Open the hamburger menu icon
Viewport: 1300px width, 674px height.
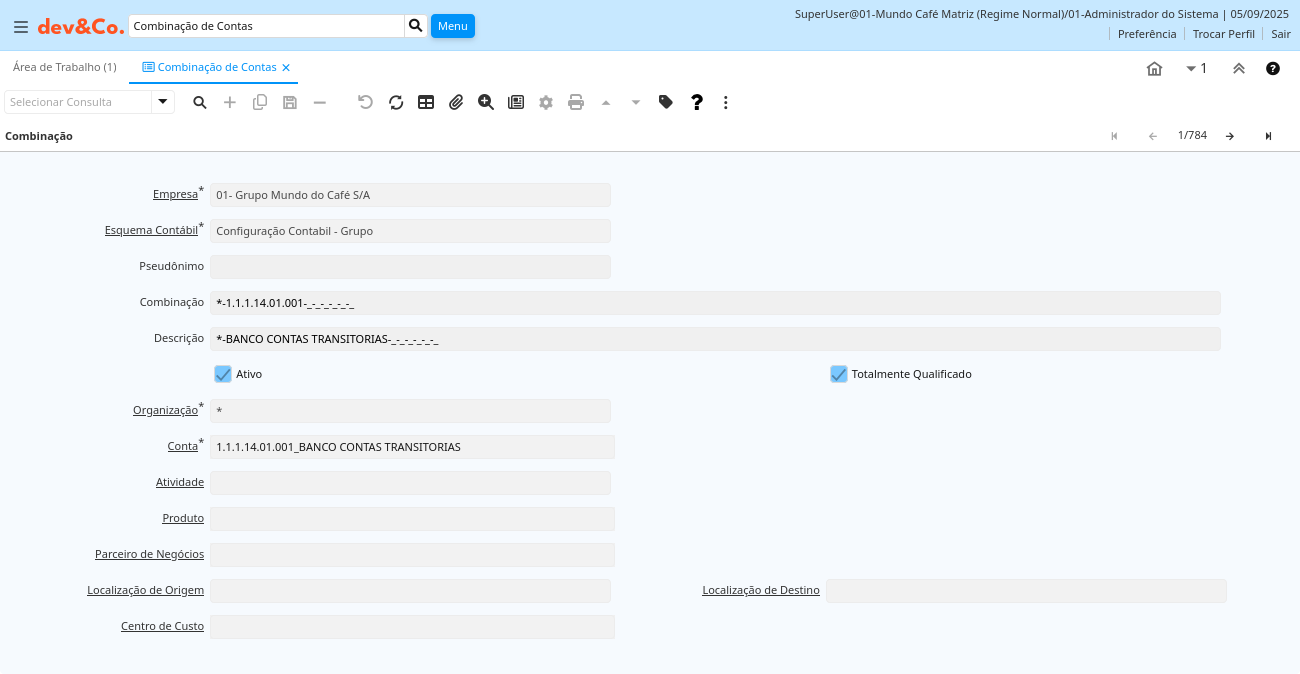point(20,27)
